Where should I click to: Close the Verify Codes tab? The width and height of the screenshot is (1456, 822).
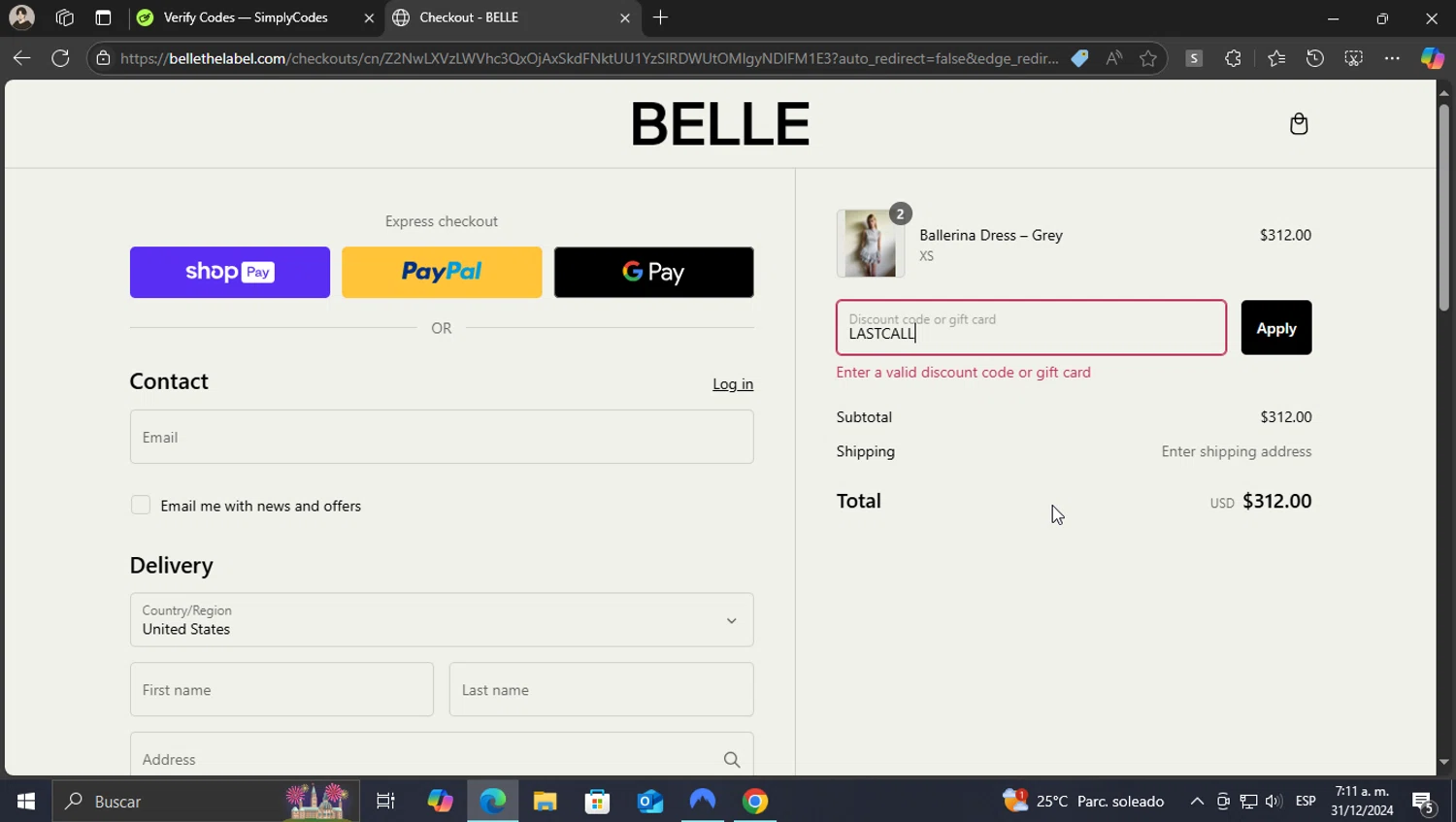pyautogui.click(x=369, y=17)
